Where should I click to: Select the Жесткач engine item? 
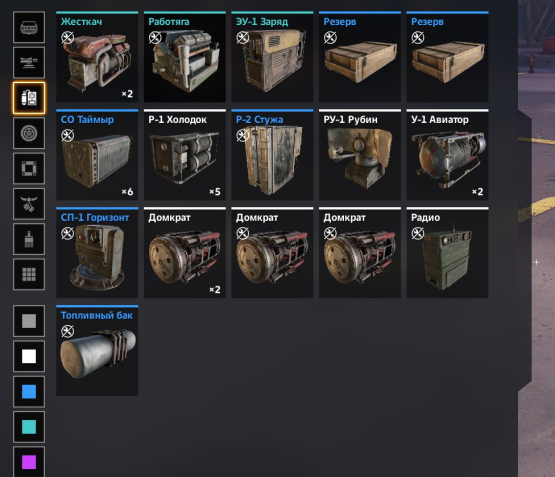97,57
